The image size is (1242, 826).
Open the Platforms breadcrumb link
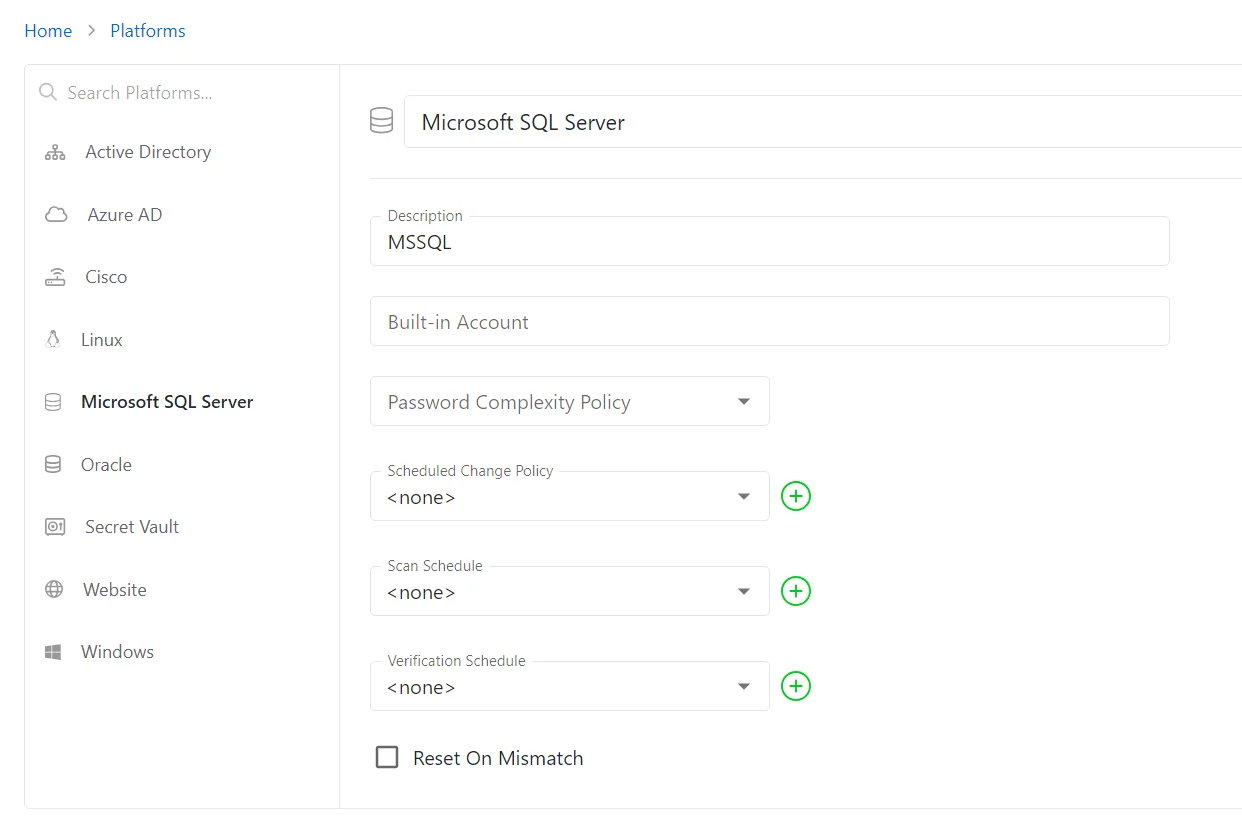pyautogui.click(x=148, y=31)
